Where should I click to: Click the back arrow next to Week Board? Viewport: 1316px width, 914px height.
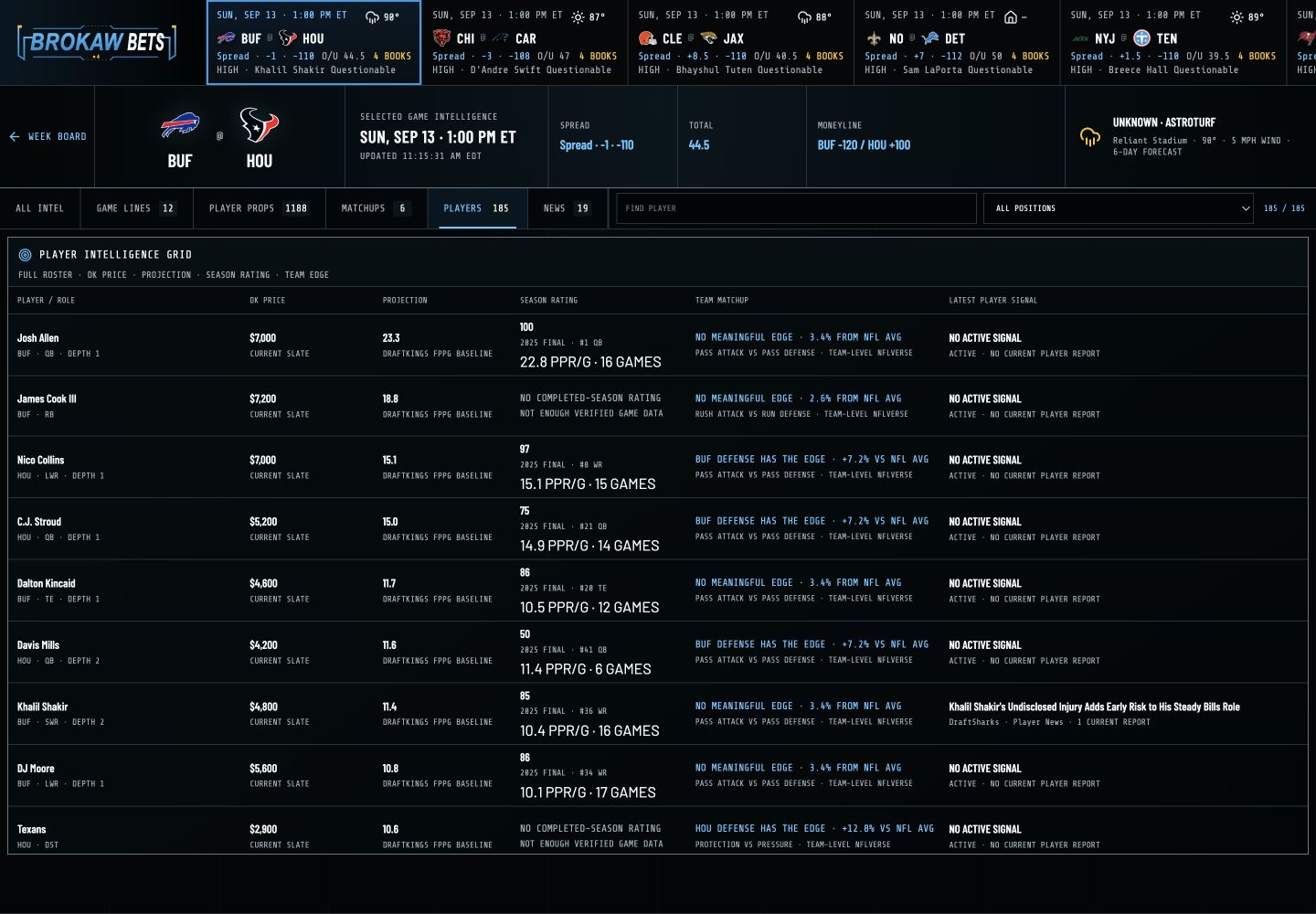pos(15,136)
